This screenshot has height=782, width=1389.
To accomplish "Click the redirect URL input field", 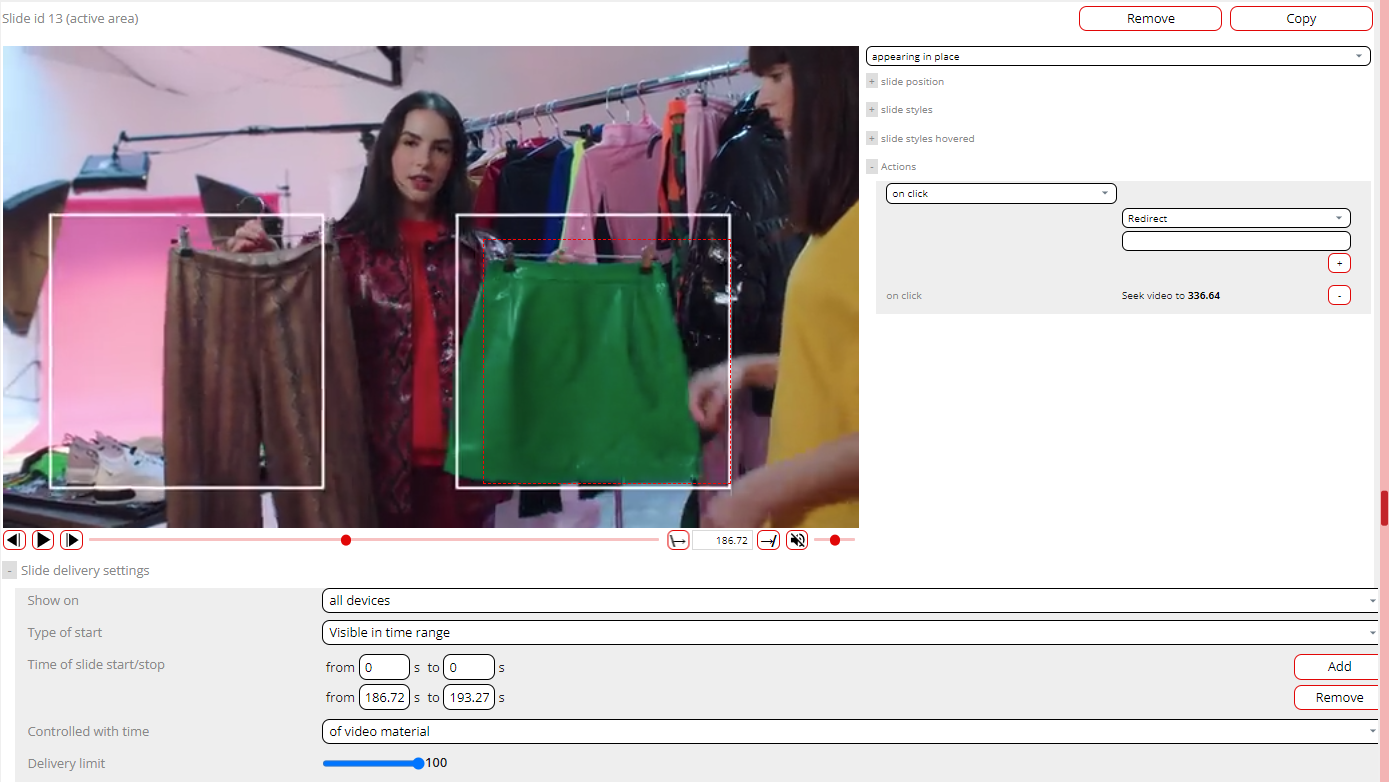I will (1236, 241).
